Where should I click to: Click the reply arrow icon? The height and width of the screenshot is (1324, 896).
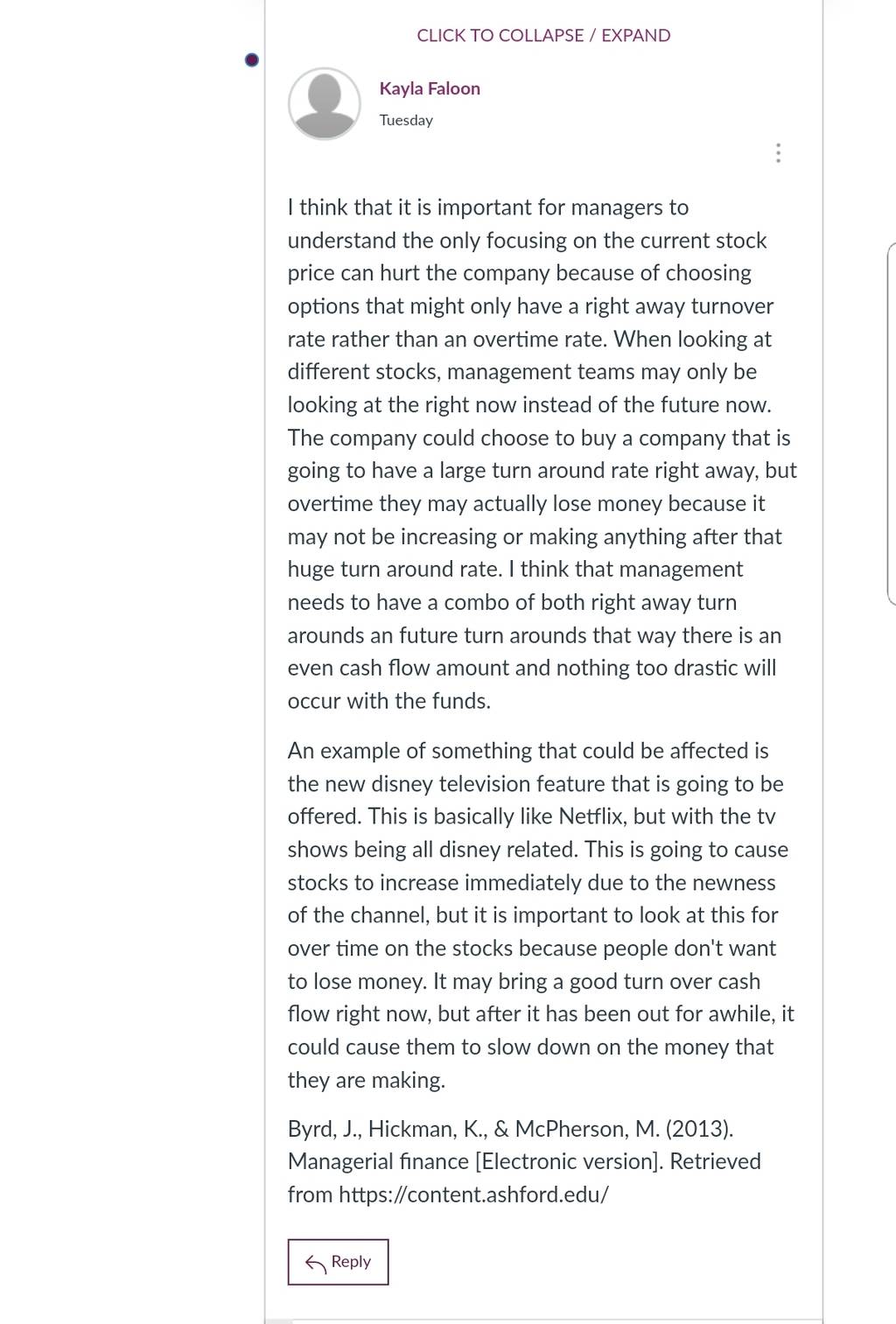coord(315,1263)
